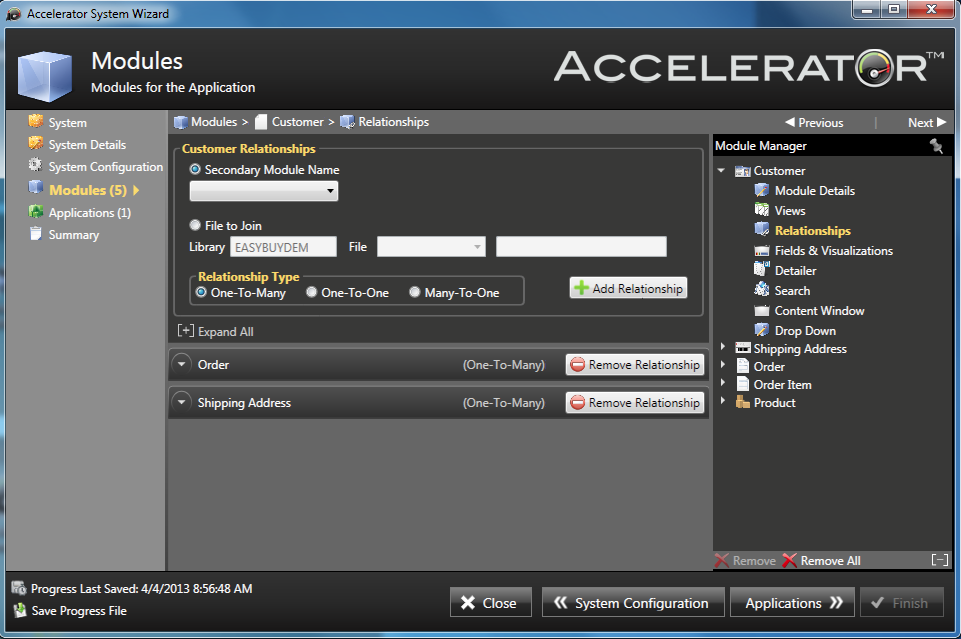Viewport: 961px width, 639px height.
Task: Click the System Configuration gear icon
Action: coord(36,165)
